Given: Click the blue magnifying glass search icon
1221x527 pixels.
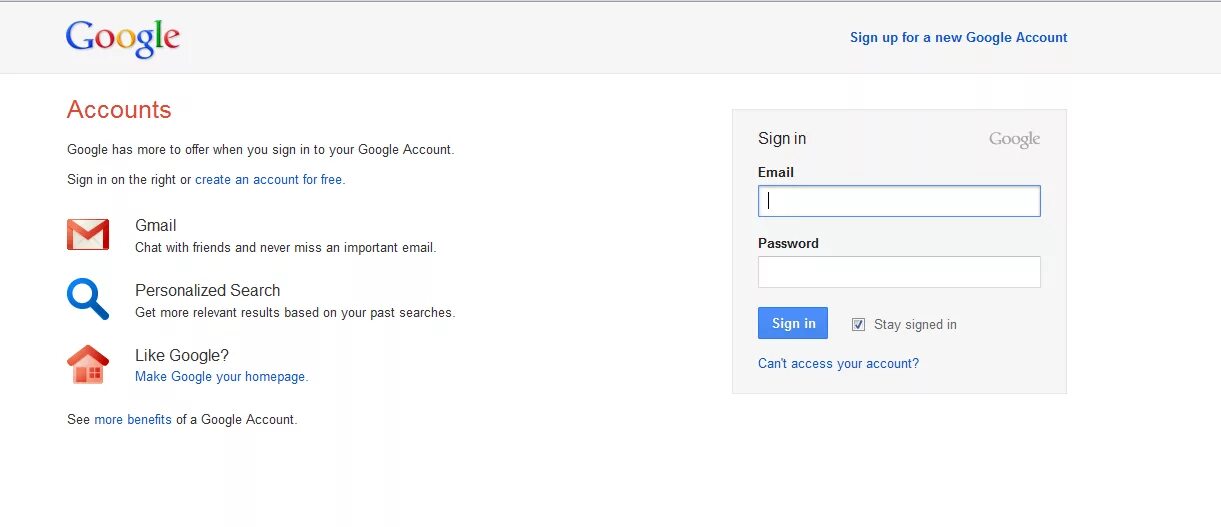Looking at the screenshot, I should pyautogui.click(x=88, y=299).
